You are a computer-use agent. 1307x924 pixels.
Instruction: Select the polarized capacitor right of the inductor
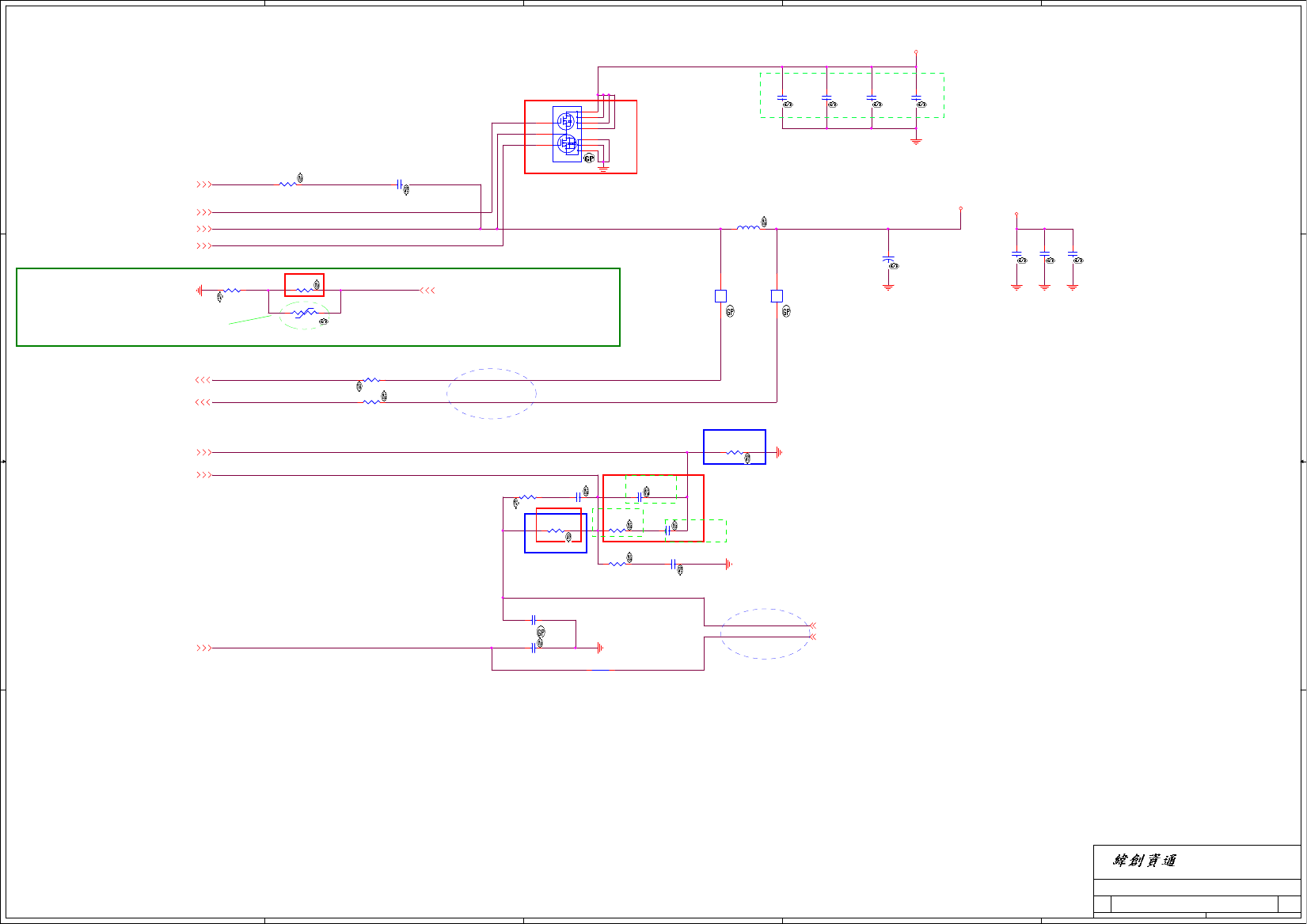point(888,260)
